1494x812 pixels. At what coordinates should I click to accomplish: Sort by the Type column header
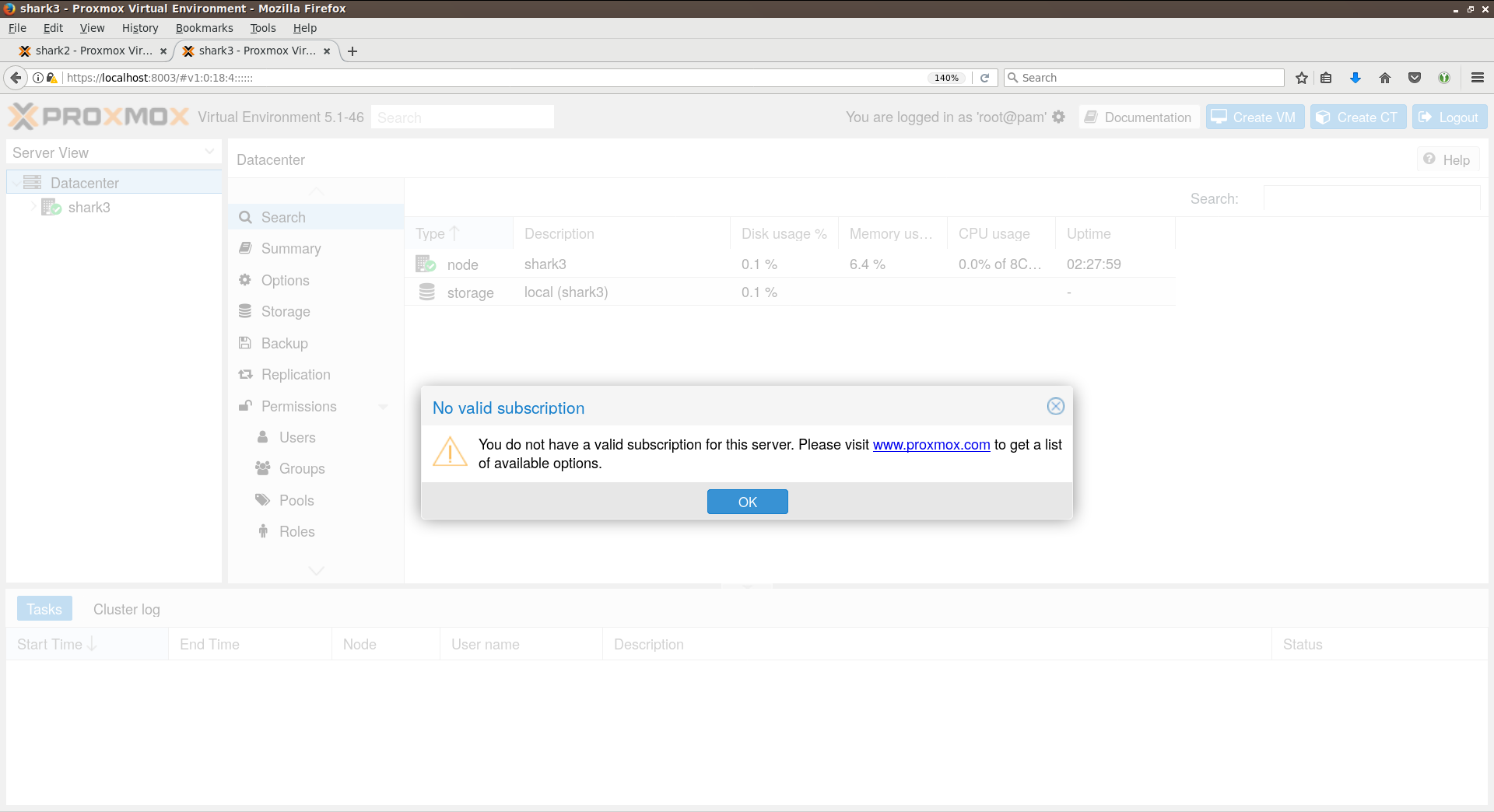(459, 233)
